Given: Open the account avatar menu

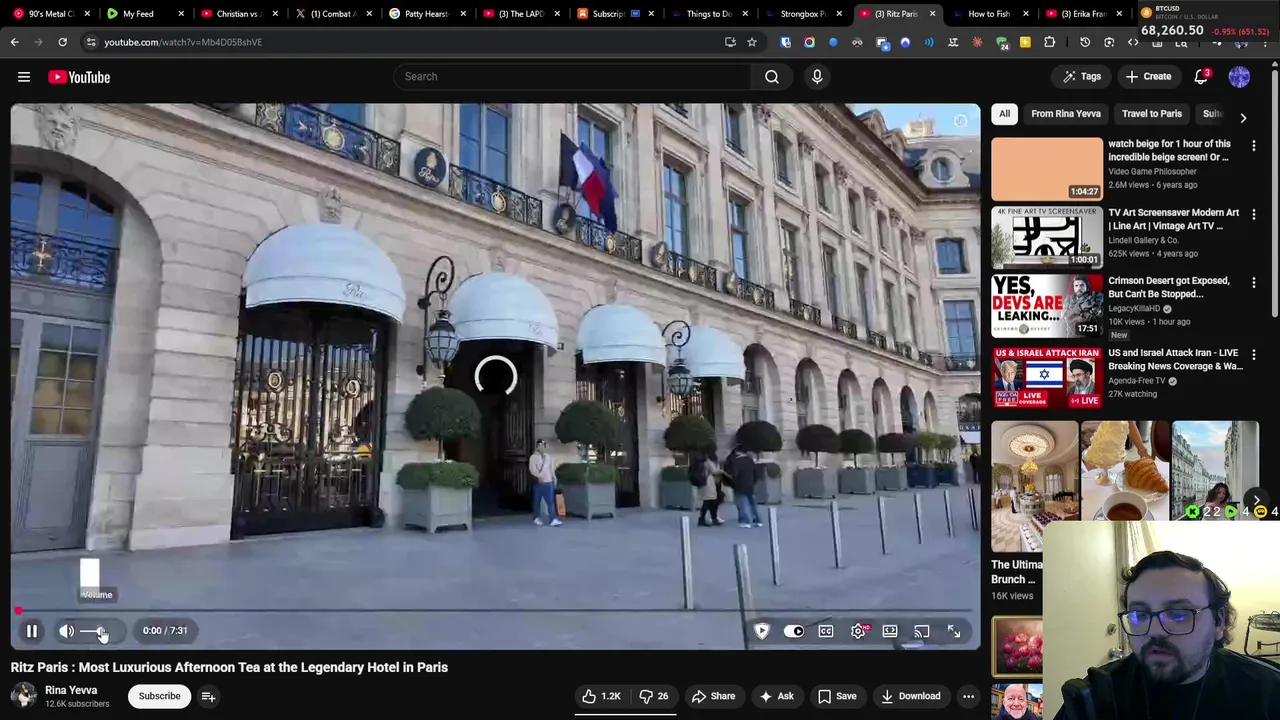Looking at the screenshot, I should point(1239,77).
